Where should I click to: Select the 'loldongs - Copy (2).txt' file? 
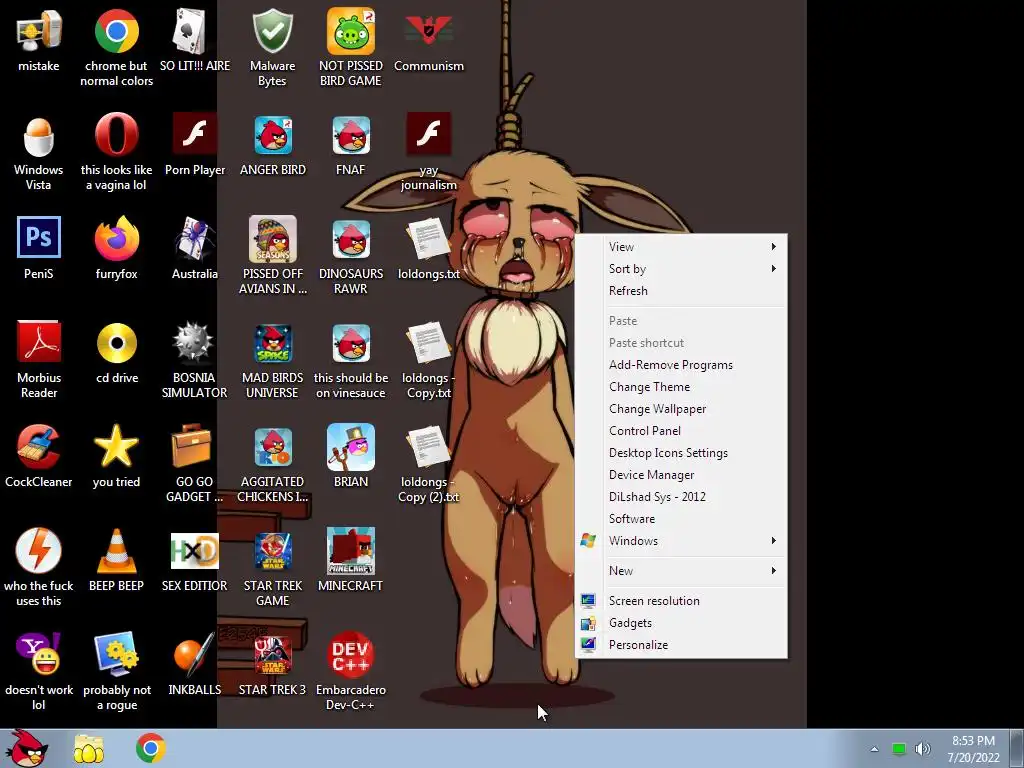428,447
